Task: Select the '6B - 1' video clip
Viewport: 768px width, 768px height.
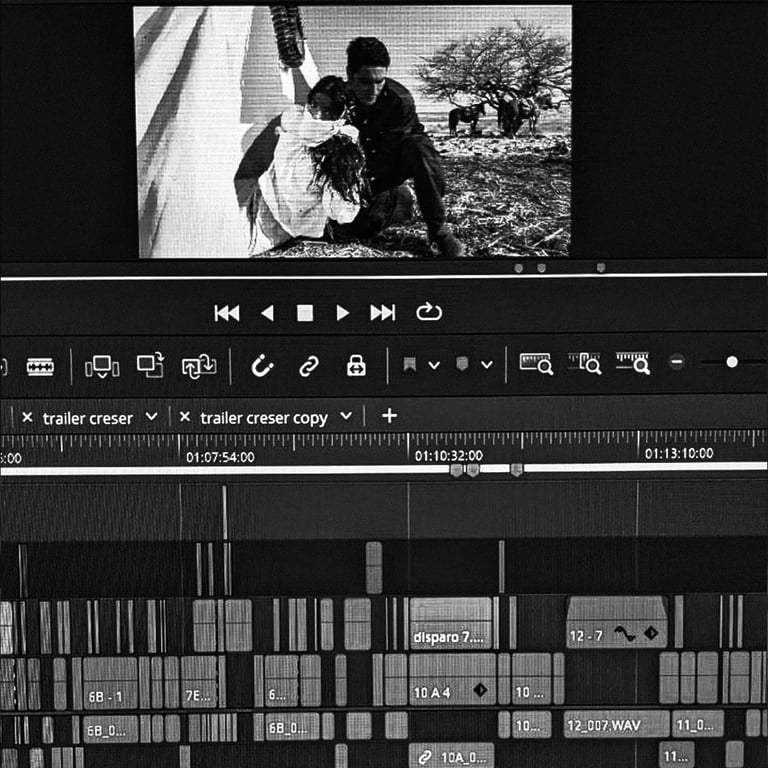Action: pos(110,683)
